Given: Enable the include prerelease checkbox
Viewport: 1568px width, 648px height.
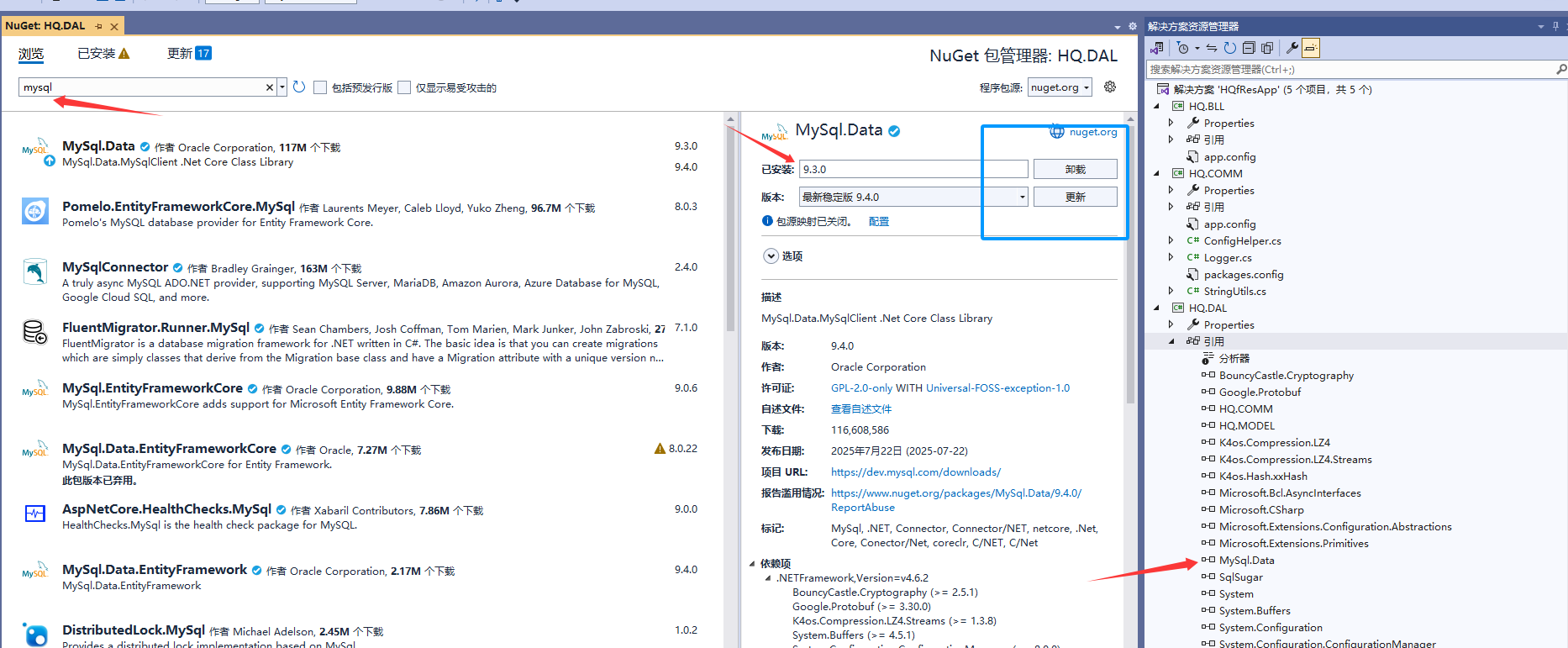Looking at the screenshot, I should [320, 87].
